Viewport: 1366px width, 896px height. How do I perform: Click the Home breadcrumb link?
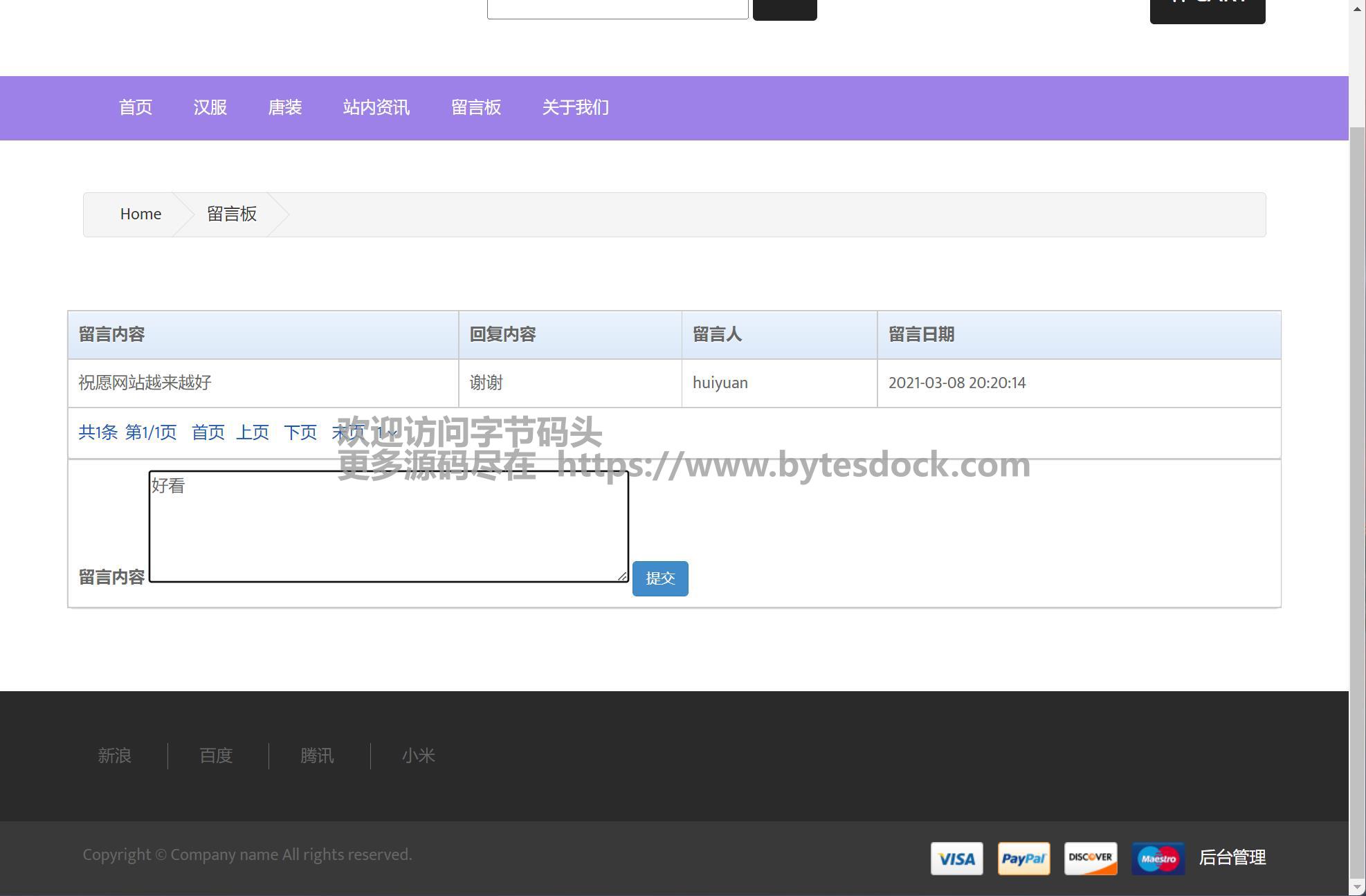[x=140, y=214]
